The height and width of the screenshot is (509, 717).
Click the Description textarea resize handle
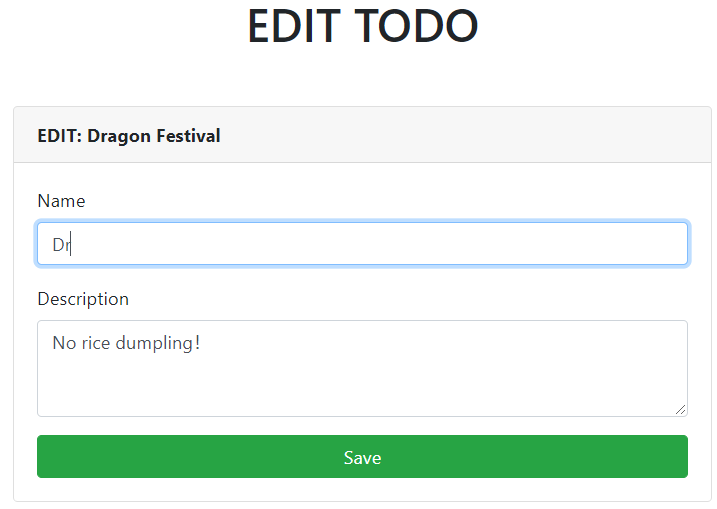click(681, 409)
